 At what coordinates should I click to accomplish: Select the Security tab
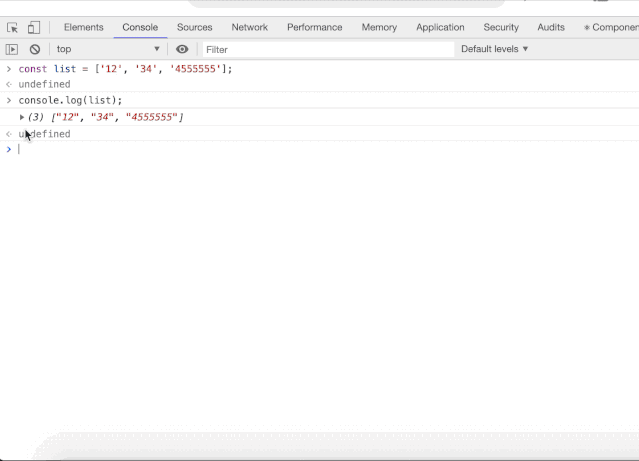tap(501, 27)
